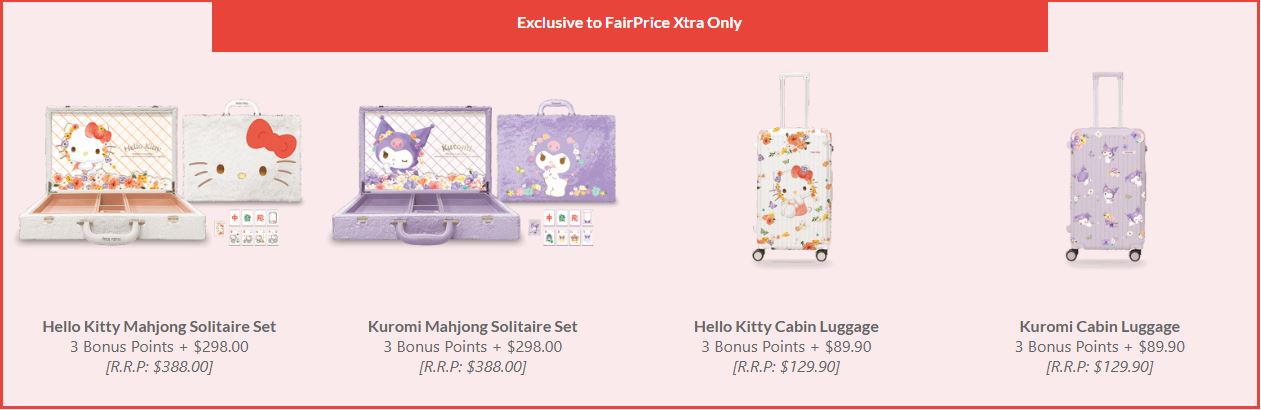This screenshot has width=1261, height=410.
Task: Click R.R.P. $388.00 under Hello Kitty mahjong
Action: (159, 367)
